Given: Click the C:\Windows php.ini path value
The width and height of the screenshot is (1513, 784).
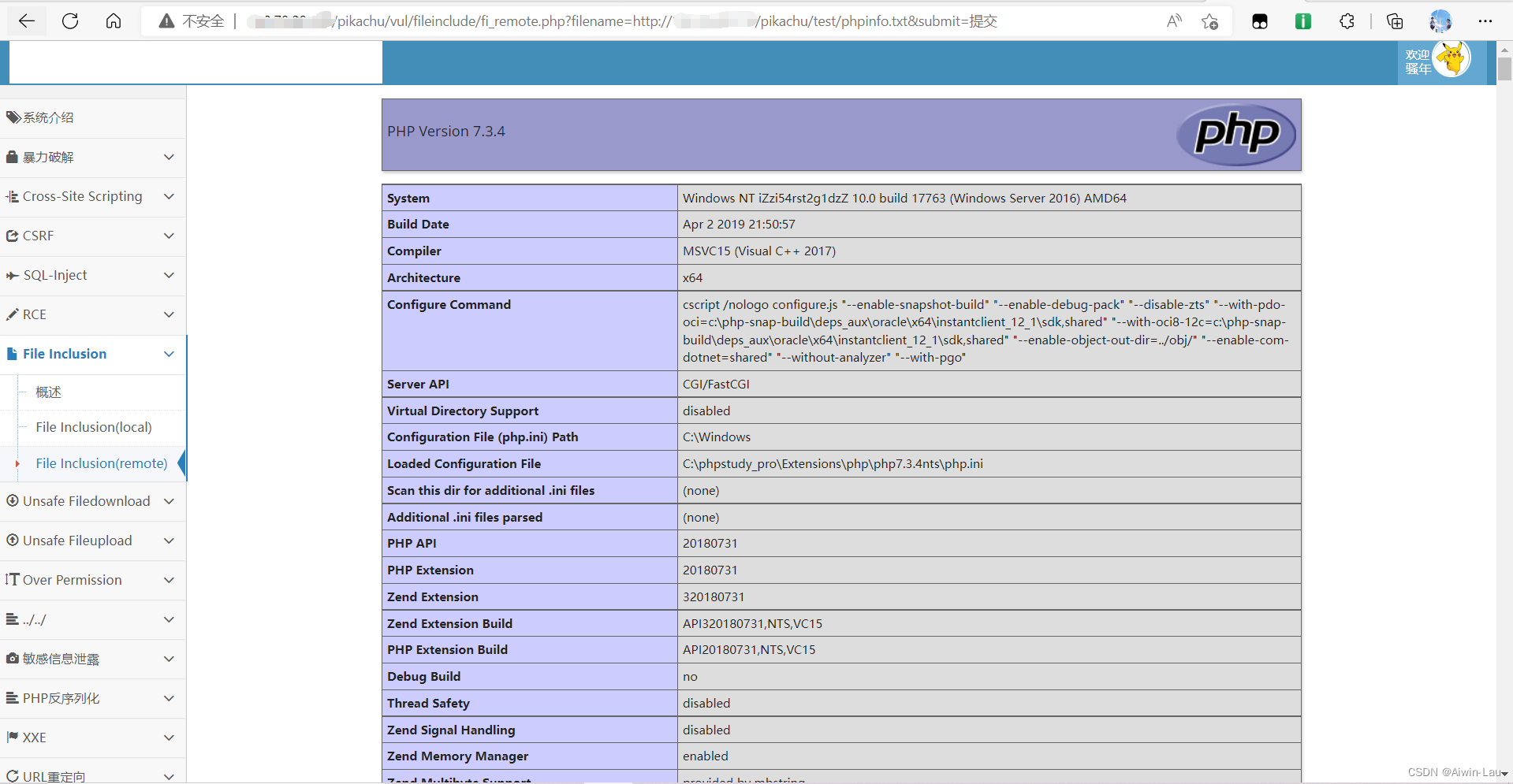Looking at the screenshot, I should point(717,437).
